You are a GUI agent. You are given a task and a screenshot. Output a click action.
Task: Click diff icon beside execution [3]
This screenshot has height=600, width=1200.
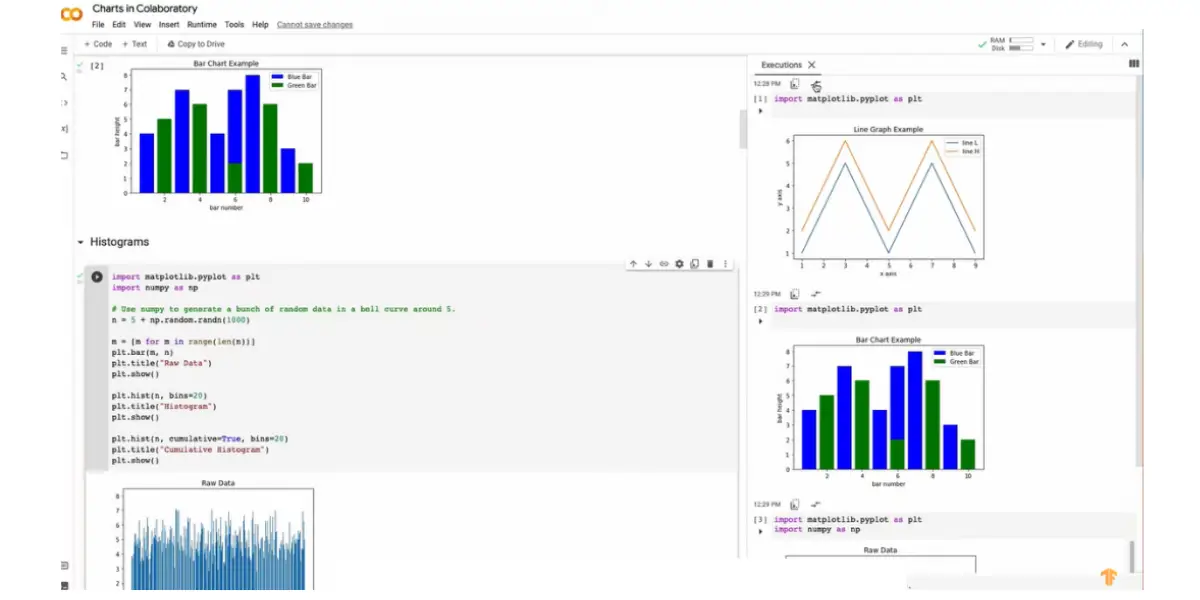point(816,504)
